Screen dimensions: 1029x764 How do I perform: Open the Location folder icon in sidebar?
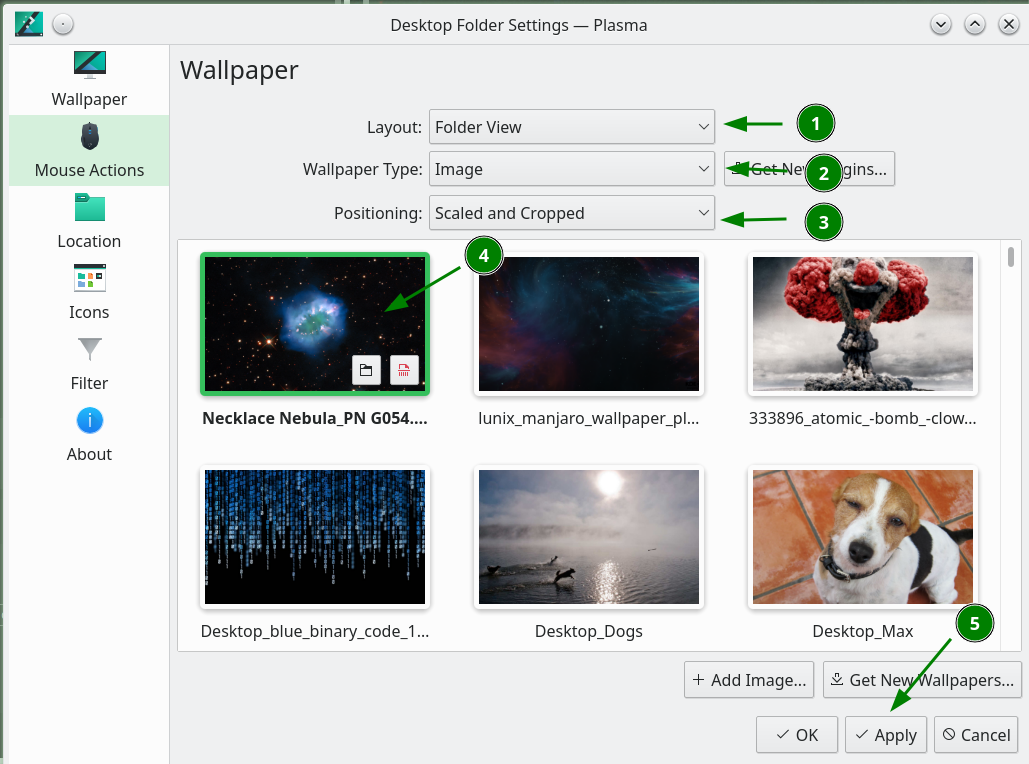[x=89, y=208]
